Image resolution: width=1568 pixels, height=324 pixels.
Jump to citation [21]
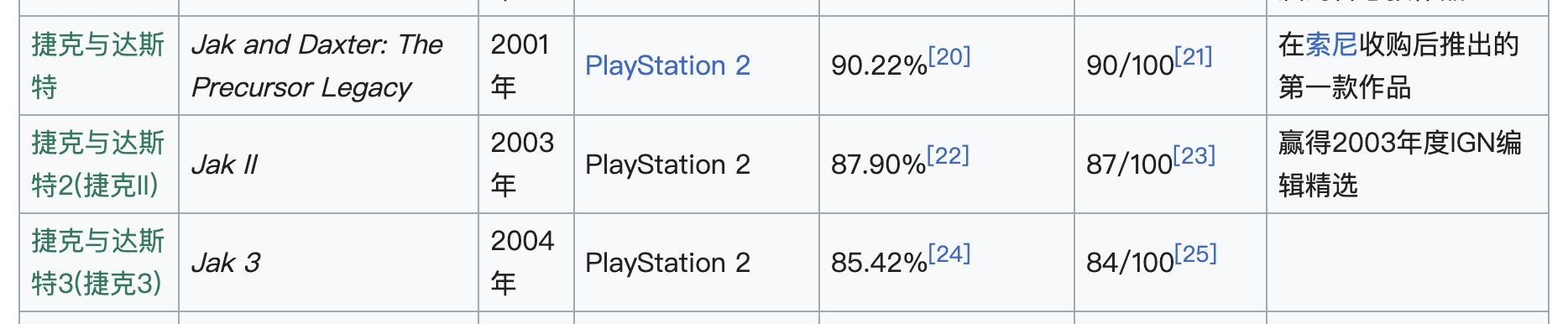[x=1194, y=57]
